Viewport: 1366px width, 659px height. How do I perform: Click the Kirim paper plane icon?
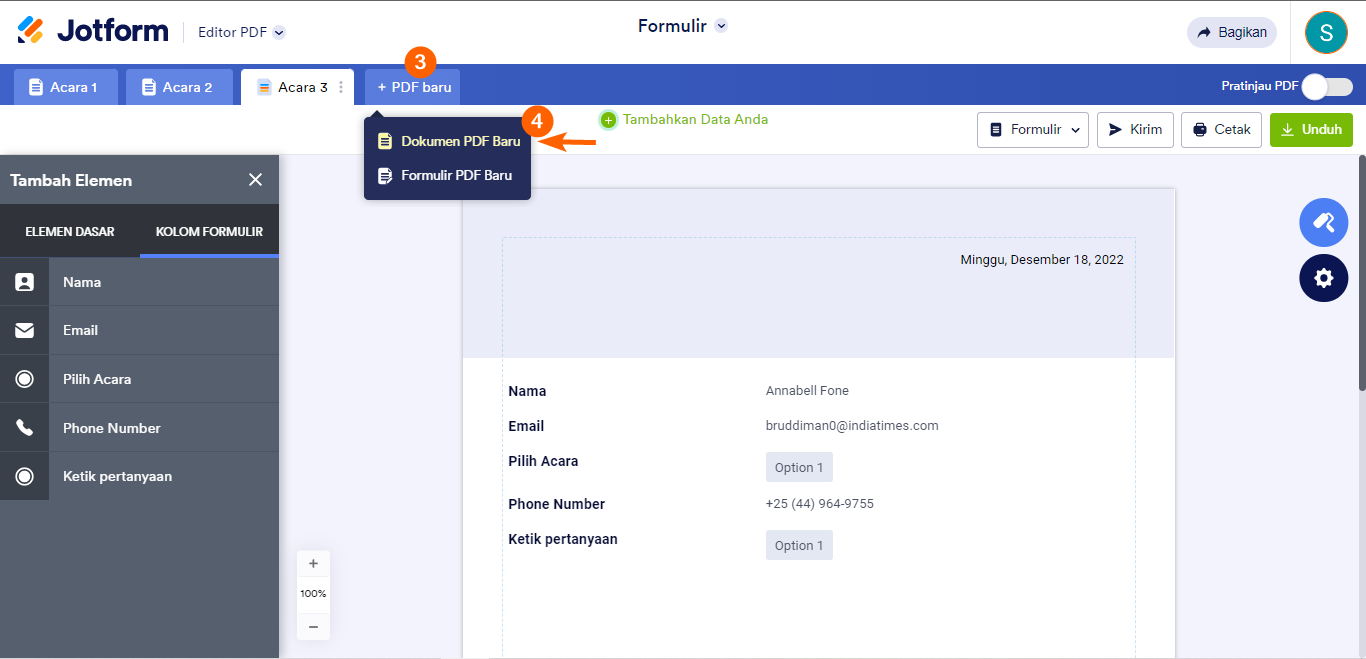click(x=1116, y=130)
